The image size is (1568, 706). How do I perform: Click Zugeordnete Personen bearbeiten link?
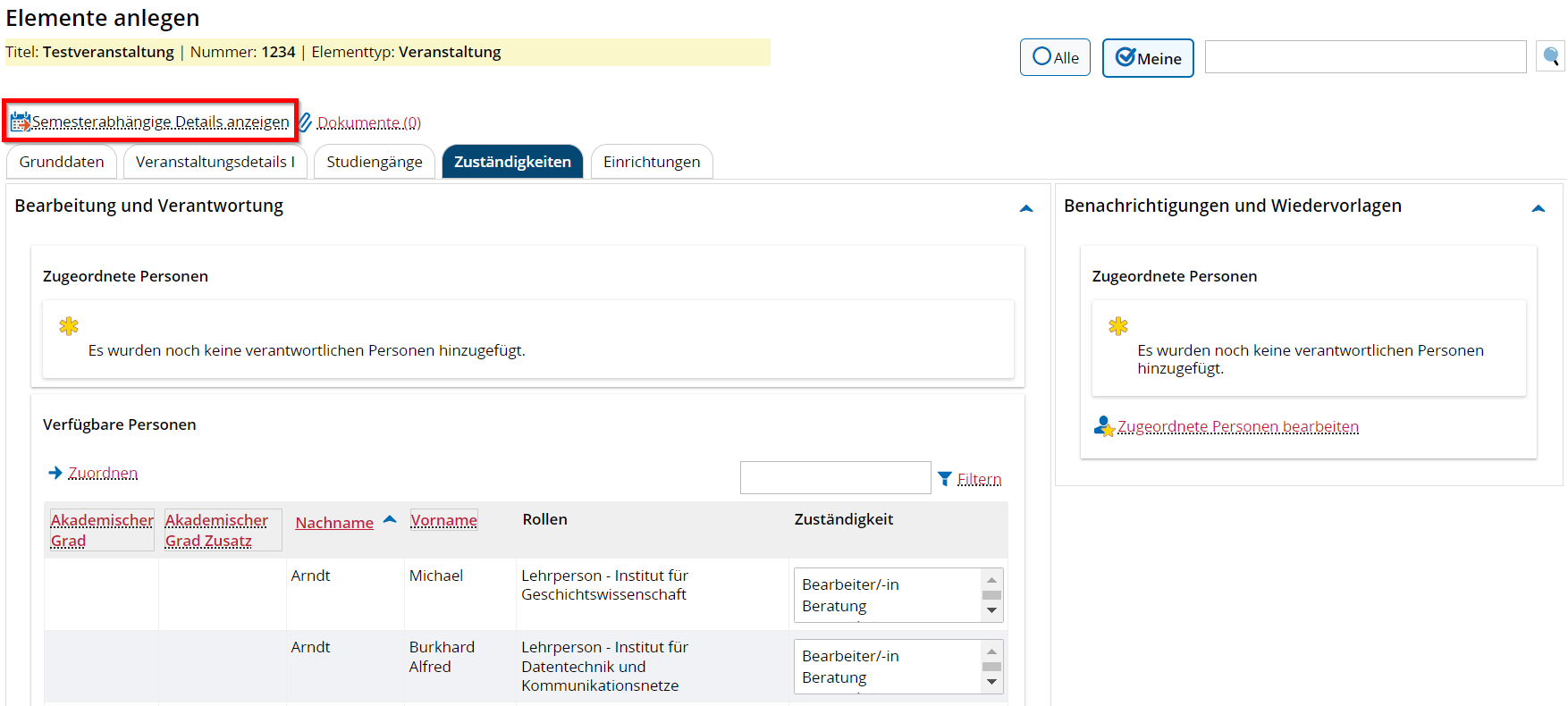pyautogui.click(x=1238, y=426)
